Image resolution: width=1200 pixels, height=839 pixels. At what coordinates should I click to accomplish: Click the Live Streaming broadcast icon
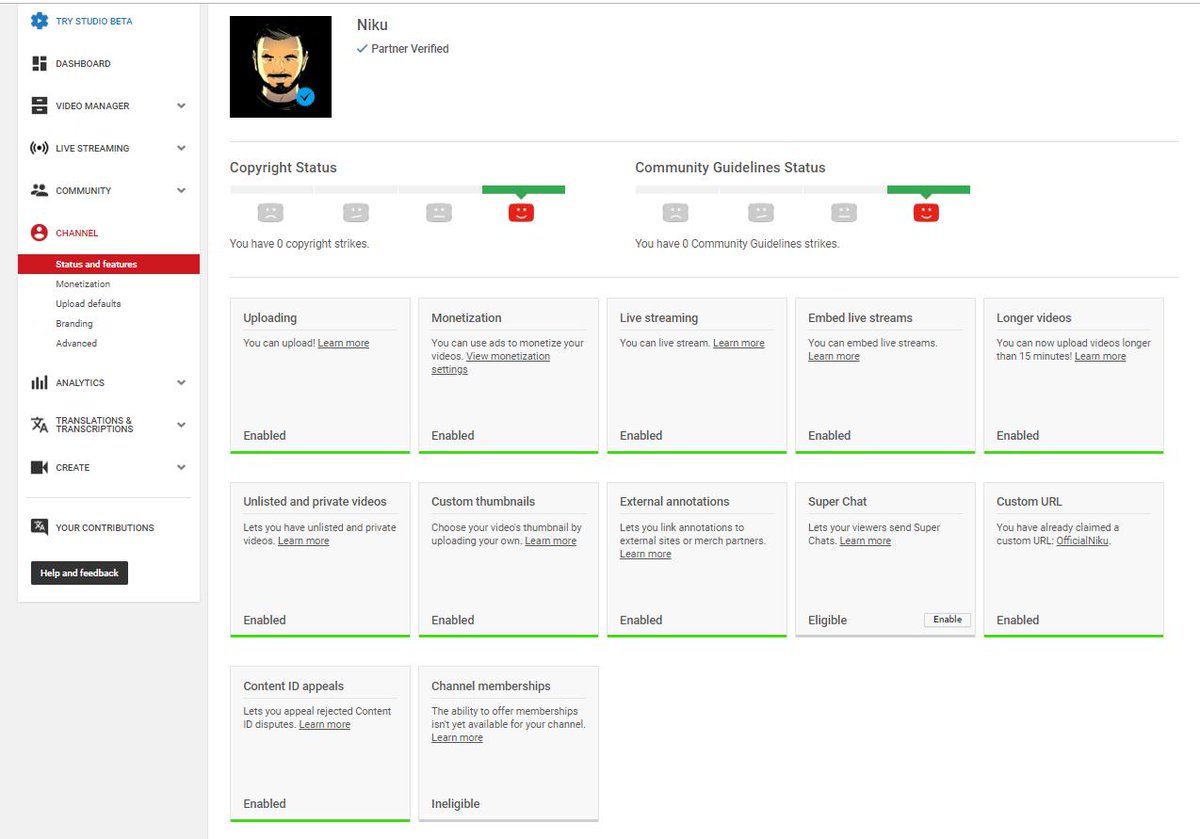[39, 148]
